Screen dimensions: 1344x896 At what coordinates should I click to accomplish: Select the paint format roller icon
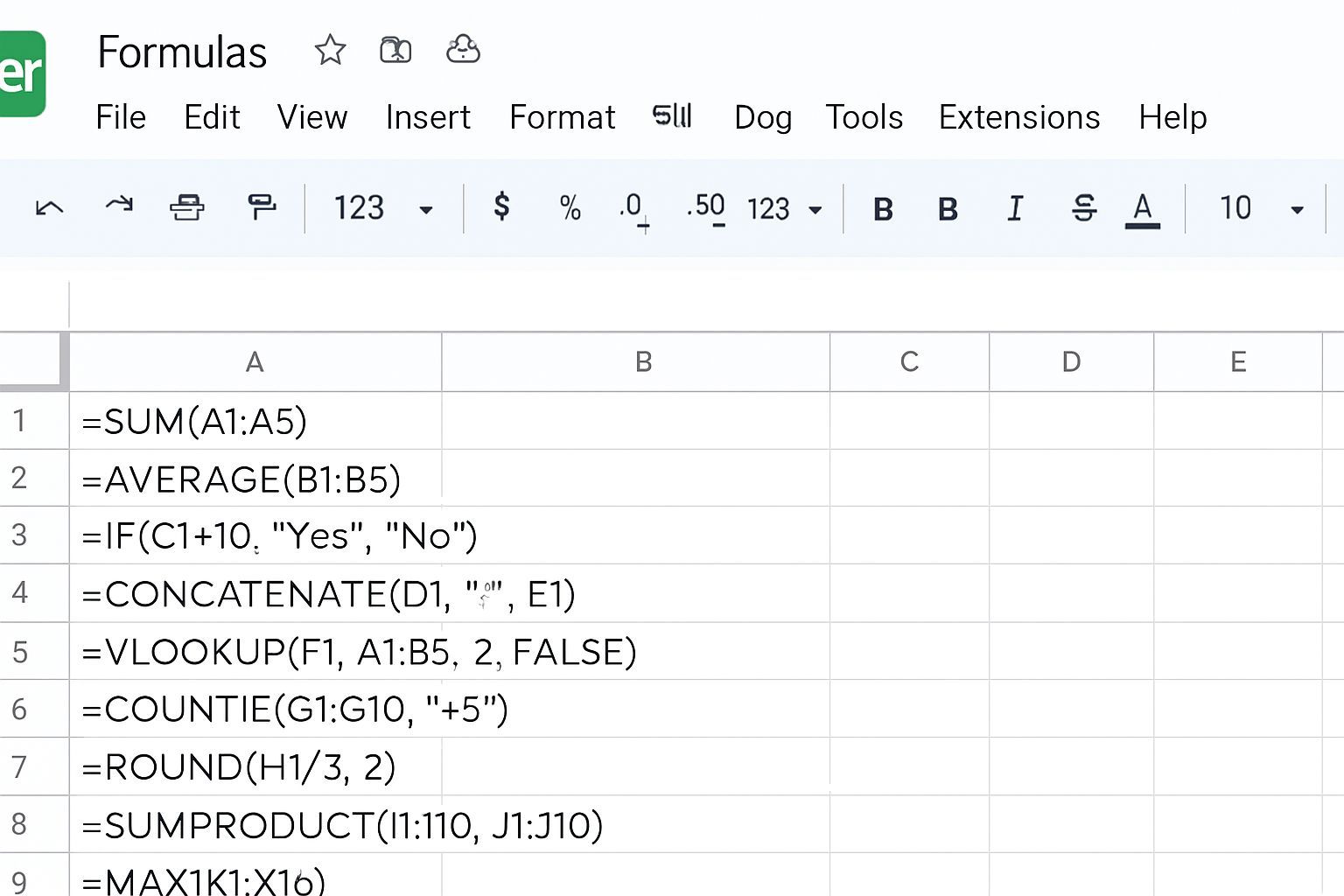(261, 207)
